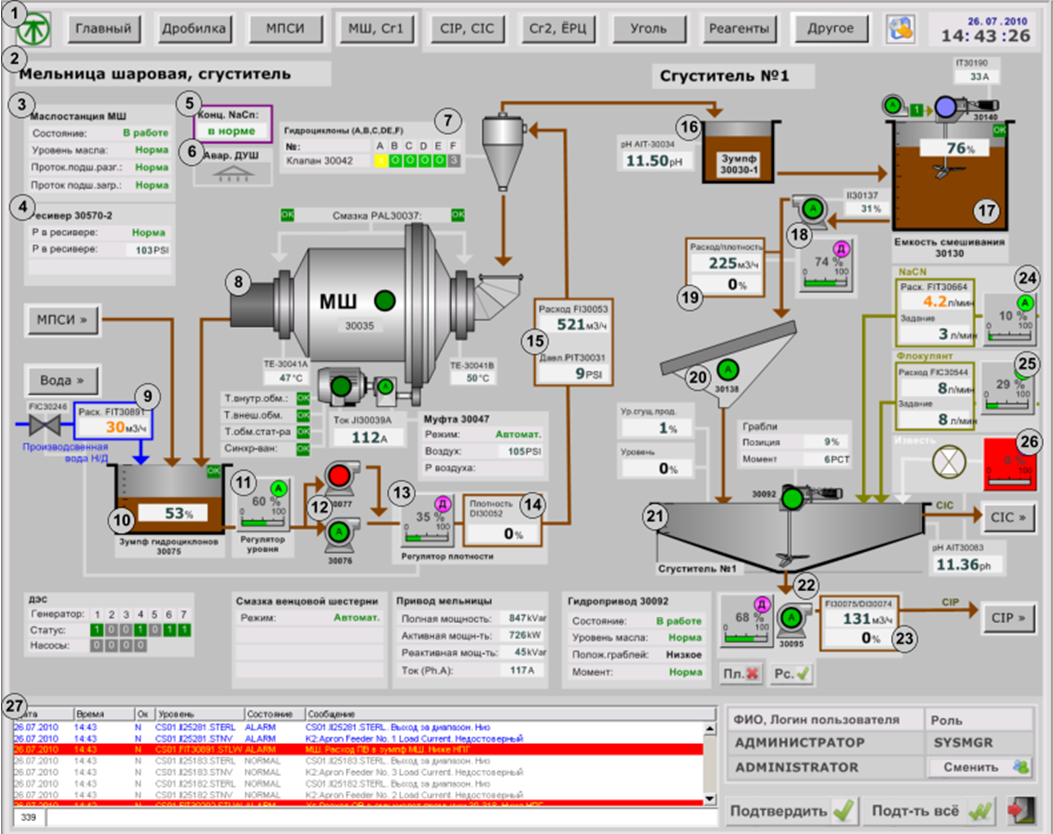Click the Рс. button with green check

[792, 673]
